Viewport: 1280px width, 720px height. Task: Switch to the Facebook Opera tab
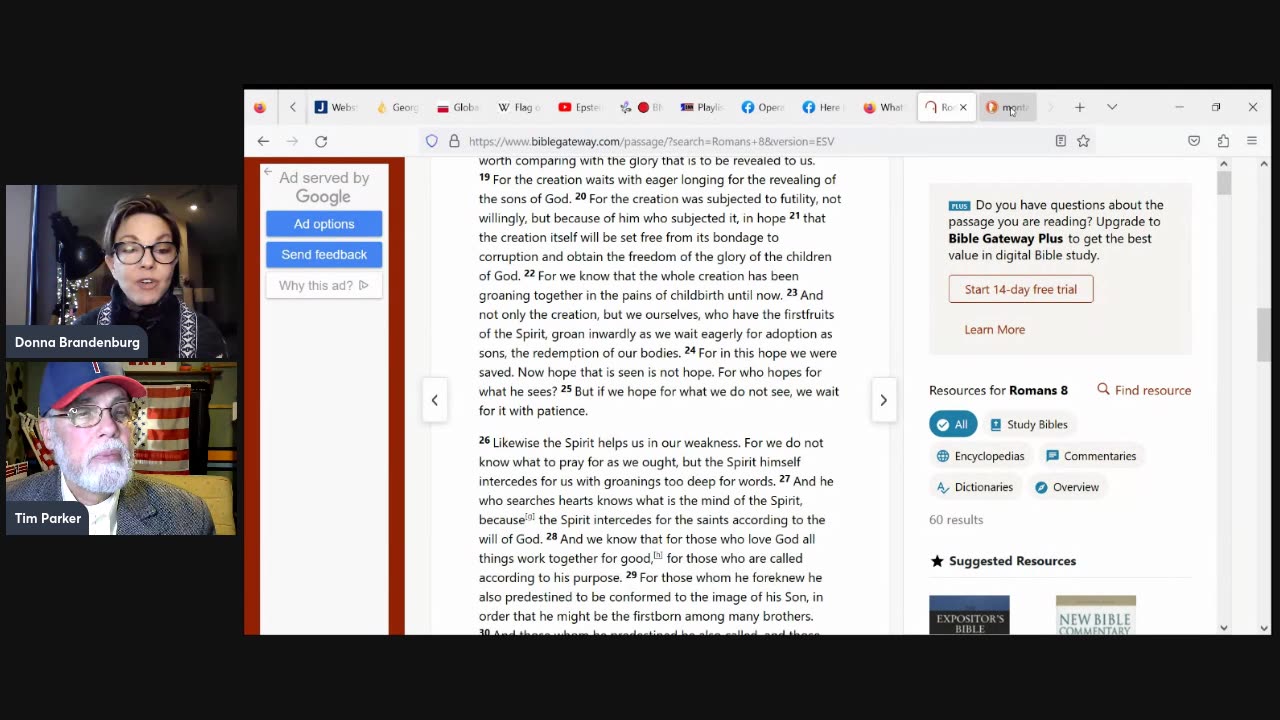click(x=763, y=107)
